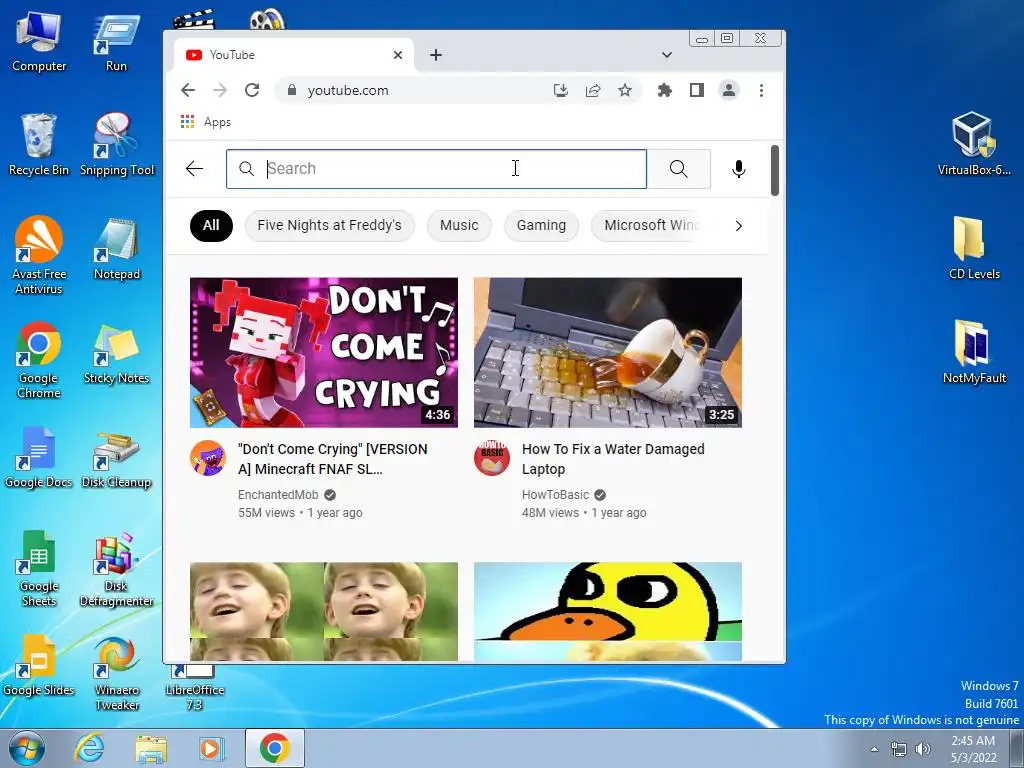This screenshot has width=1024, height=768.
Task: Launch Internet Explorer from taskbar
Action: pyautogui.click(x=89, y=748)
